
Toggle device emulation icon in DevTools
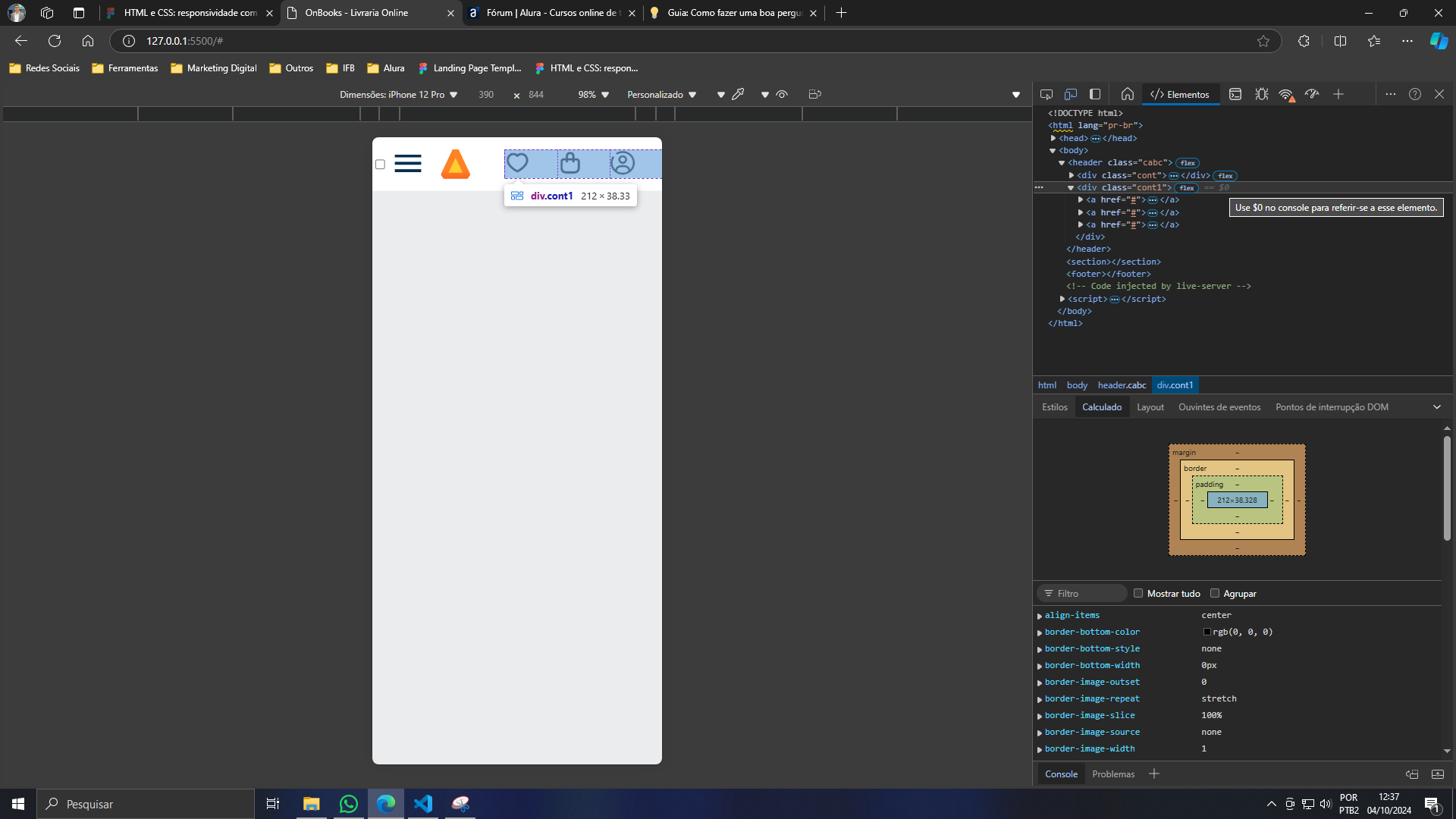[1071, 94]
